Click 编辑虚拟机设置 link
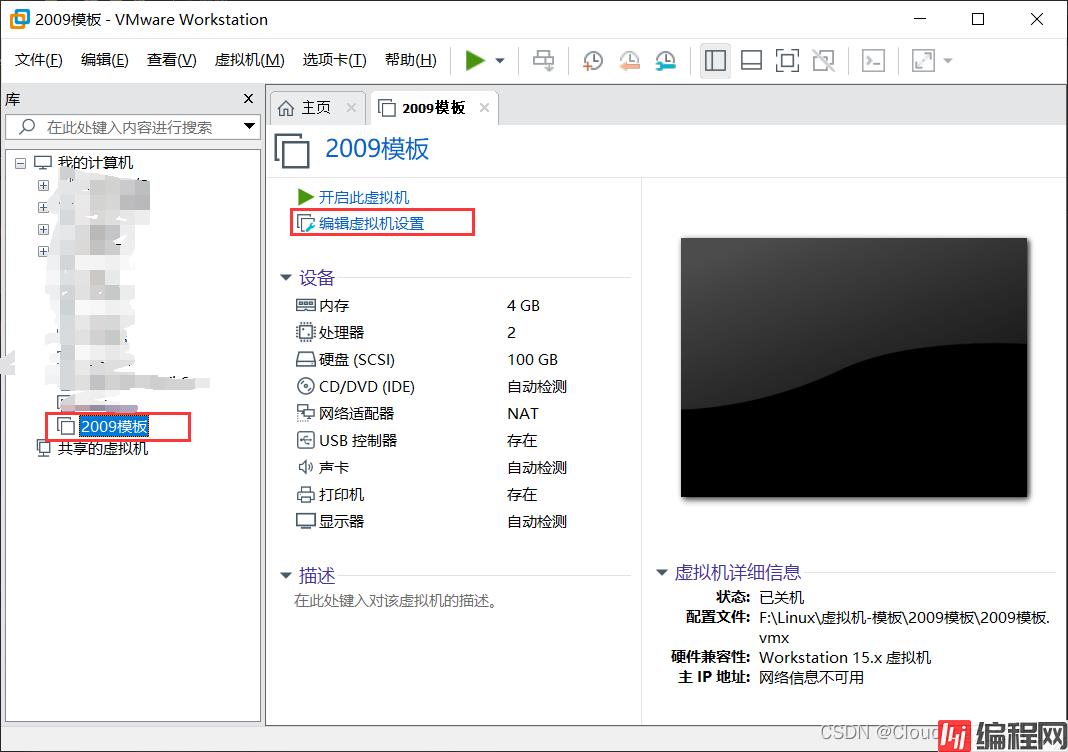1068x752 pixels. [x=371, y=223]
